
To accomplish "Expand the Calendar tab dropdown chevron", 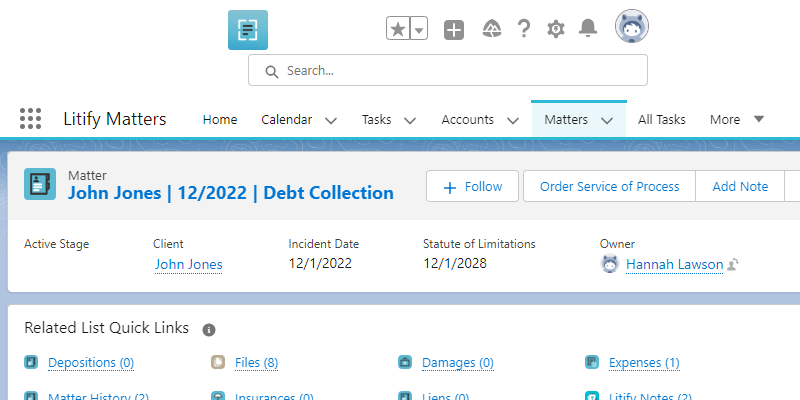I will coord(331,120).
